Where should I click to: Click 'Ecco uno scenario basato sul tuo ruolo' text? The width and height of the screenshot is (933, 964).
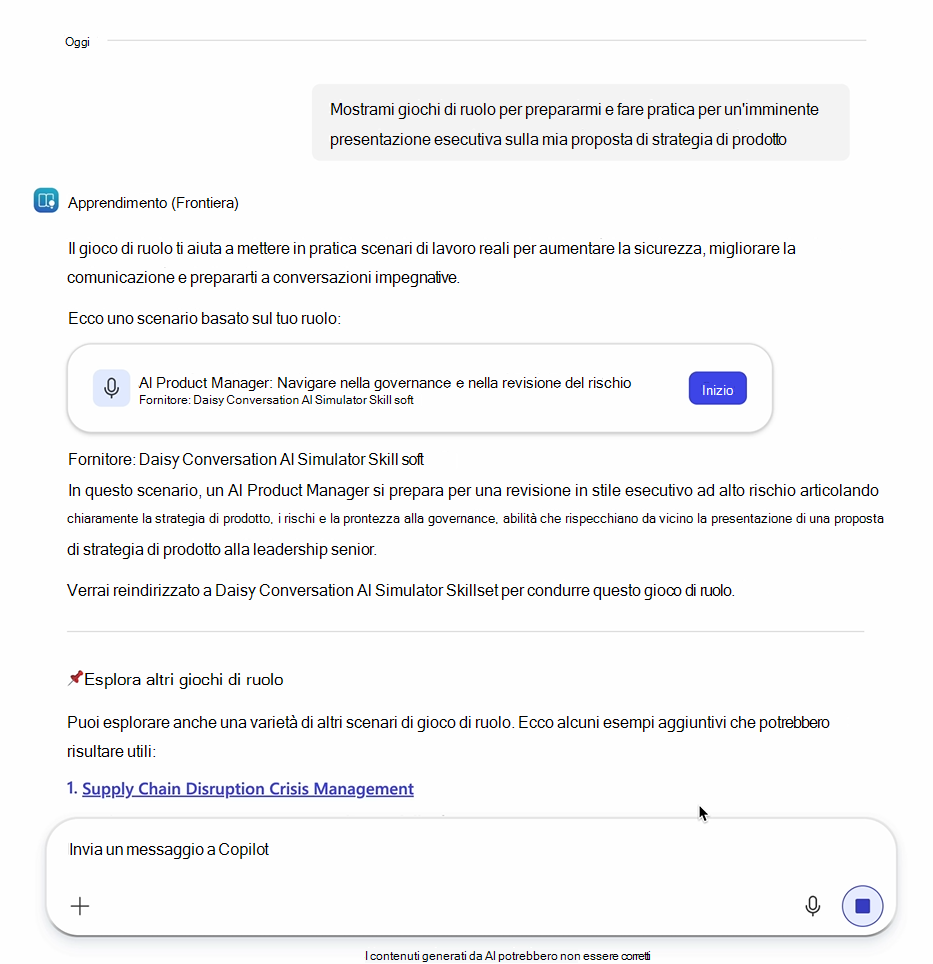(204, 318)
